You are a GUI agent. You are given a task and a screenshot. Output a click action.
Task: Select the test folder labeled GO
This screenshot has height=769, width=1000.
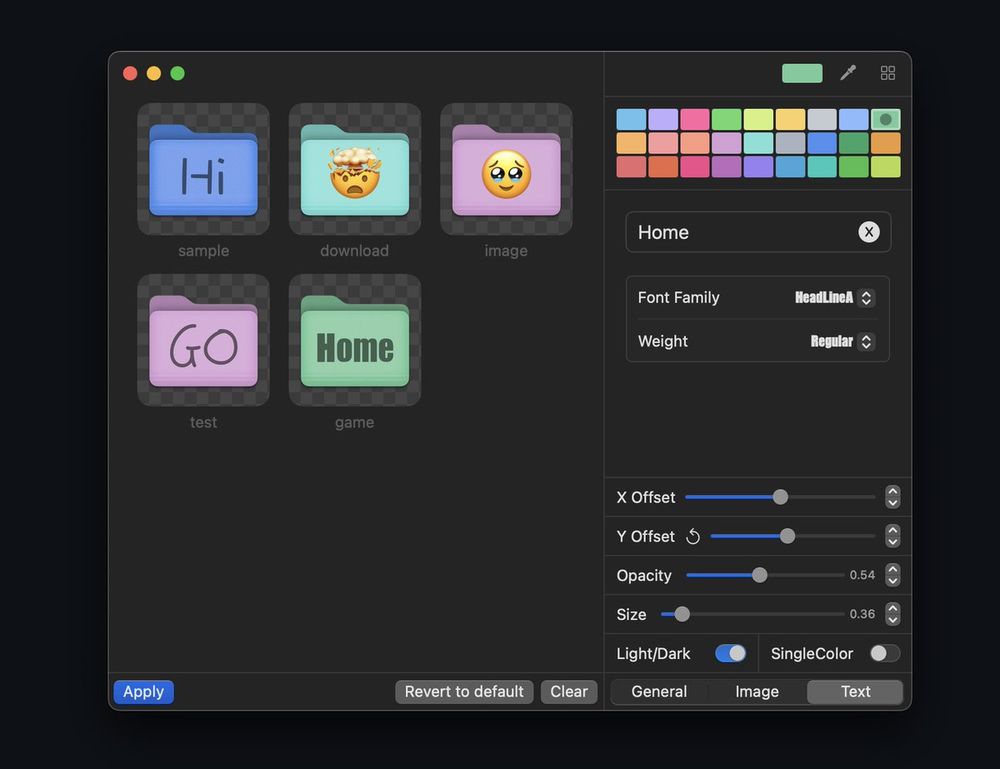click(x=203, y=340)
